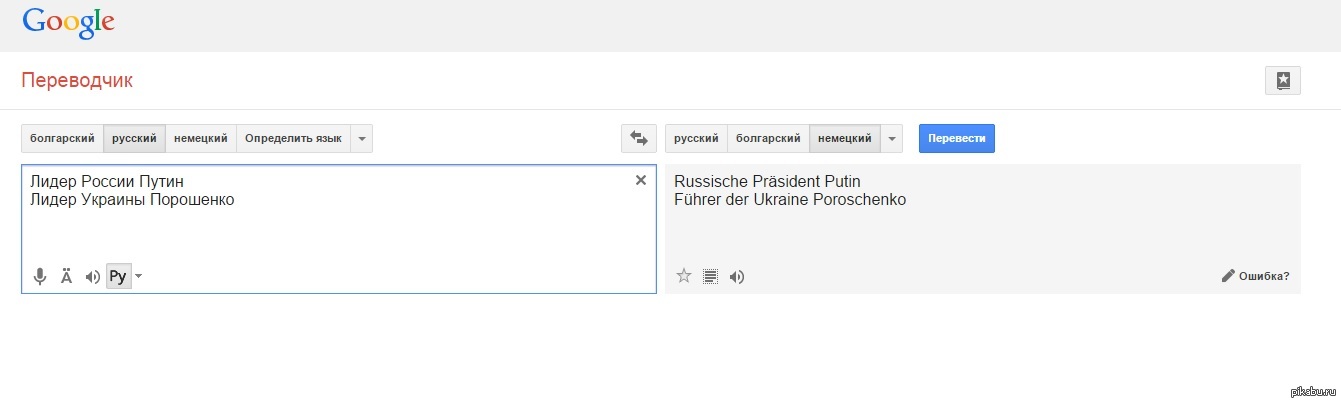Viewport: 1341px width, 403px height.
Task: Open the special characters Ä keyboard
Action: 66,277
